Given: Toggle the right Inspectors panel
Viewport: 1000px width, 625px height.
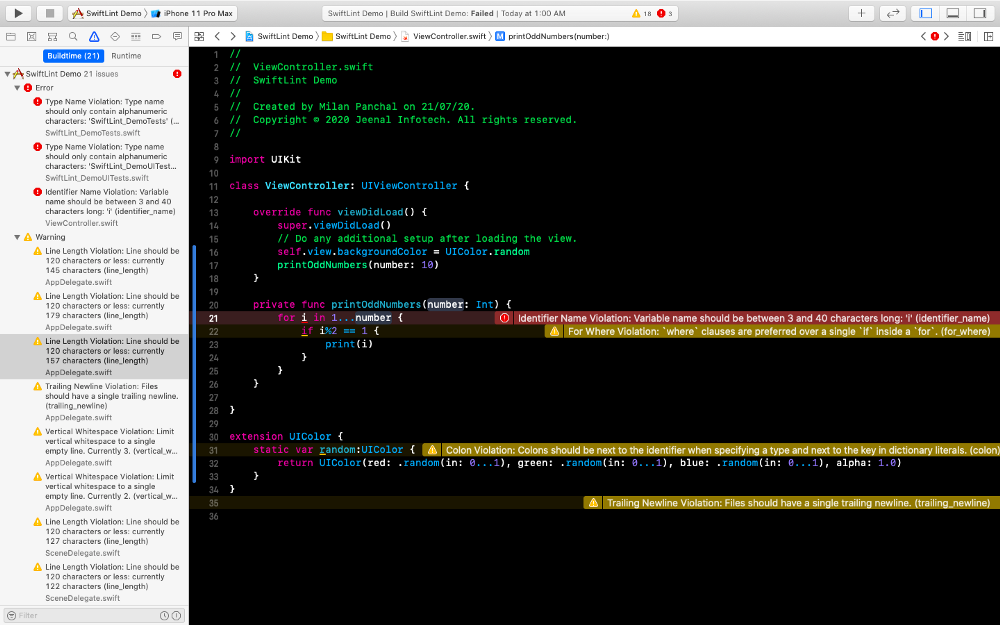Looking at the screenshot, I should click(979, 13).
